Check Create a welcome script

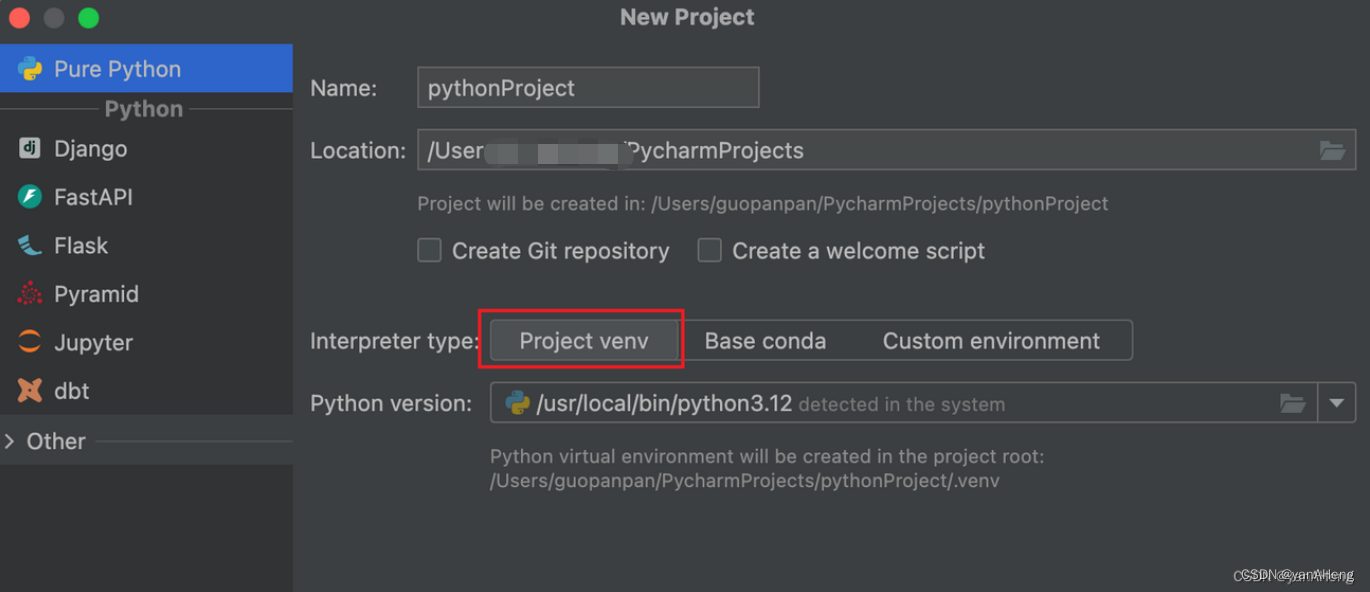(709, 250)
